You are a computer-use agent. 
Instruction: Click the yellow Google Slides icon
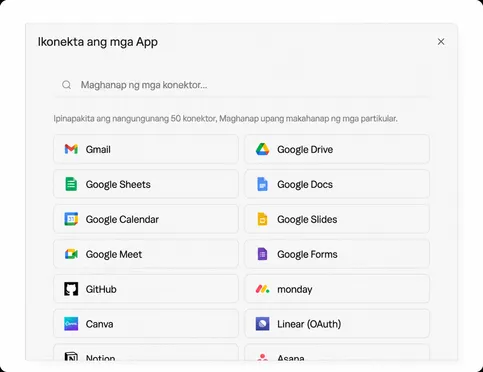(x=262, y=219)
